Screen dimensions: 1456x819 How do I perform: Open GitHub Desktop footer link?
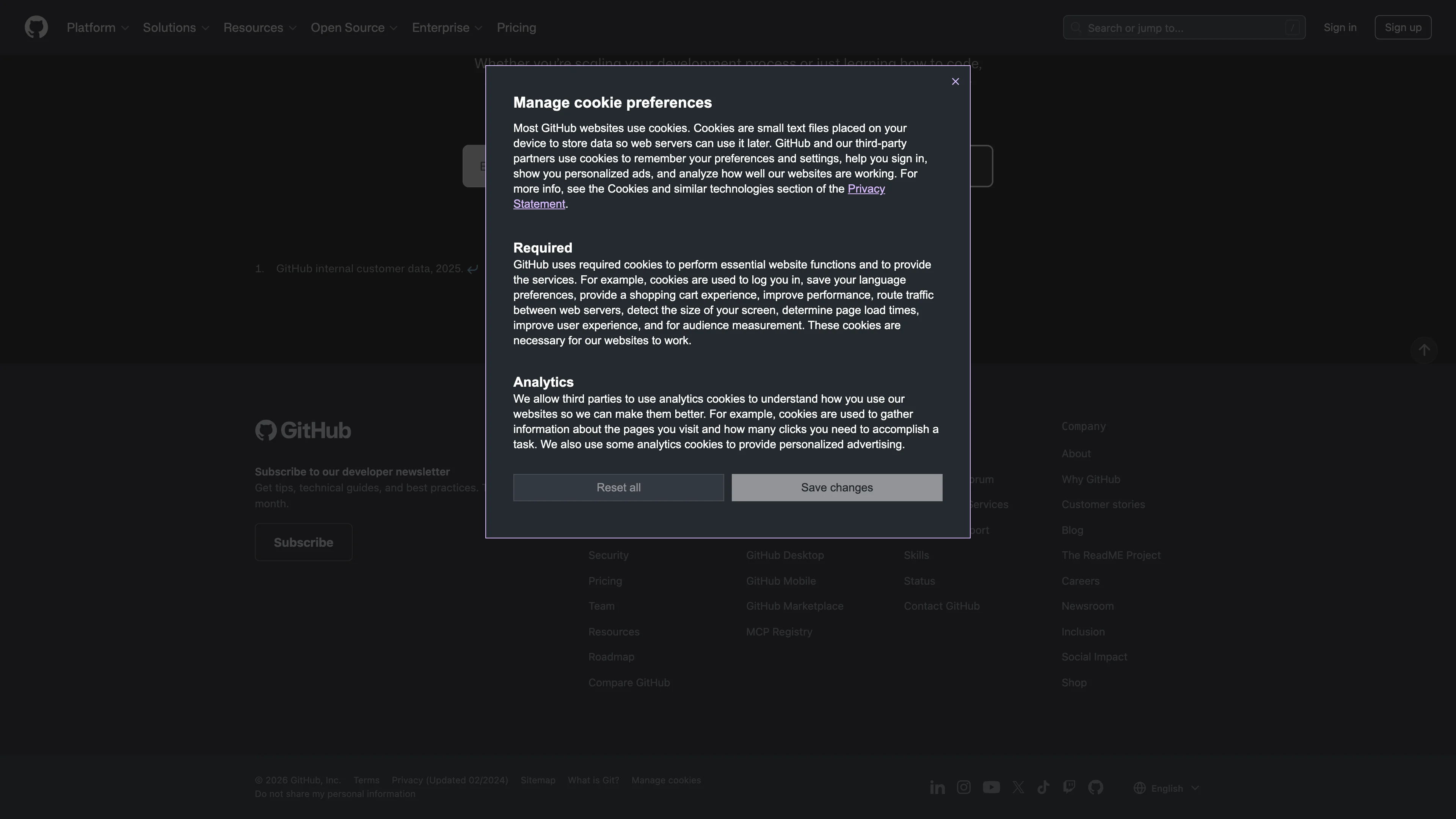[x=785, y=555]
